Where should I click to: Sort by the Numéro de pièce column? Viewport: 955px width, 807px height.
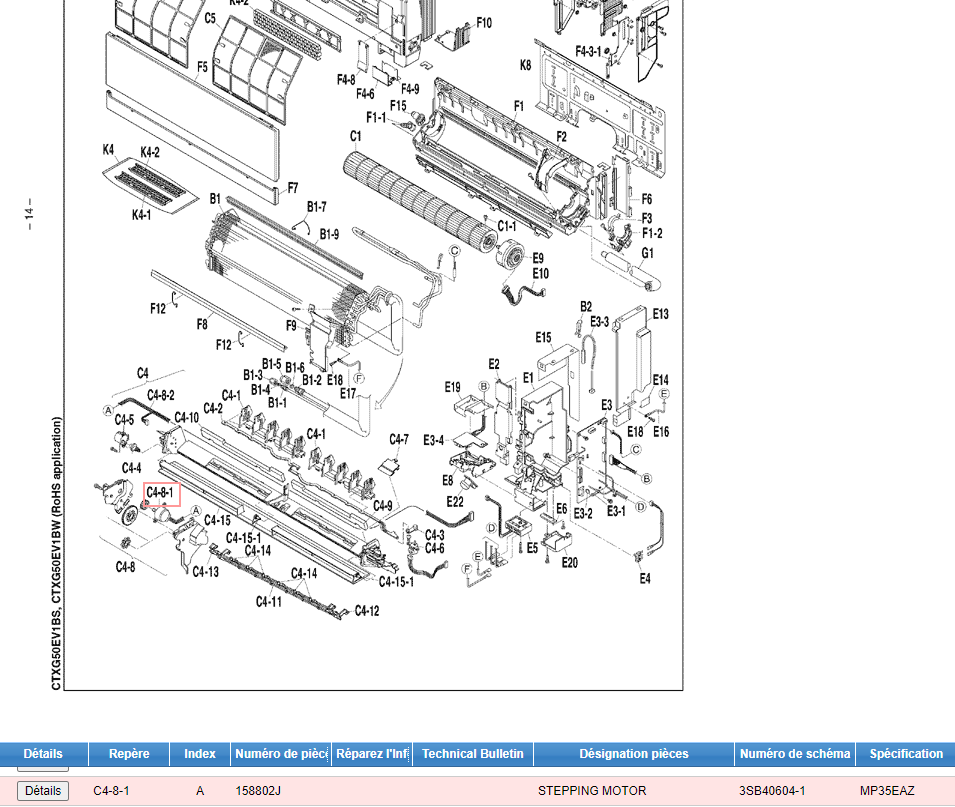click(x=280, y=754)
